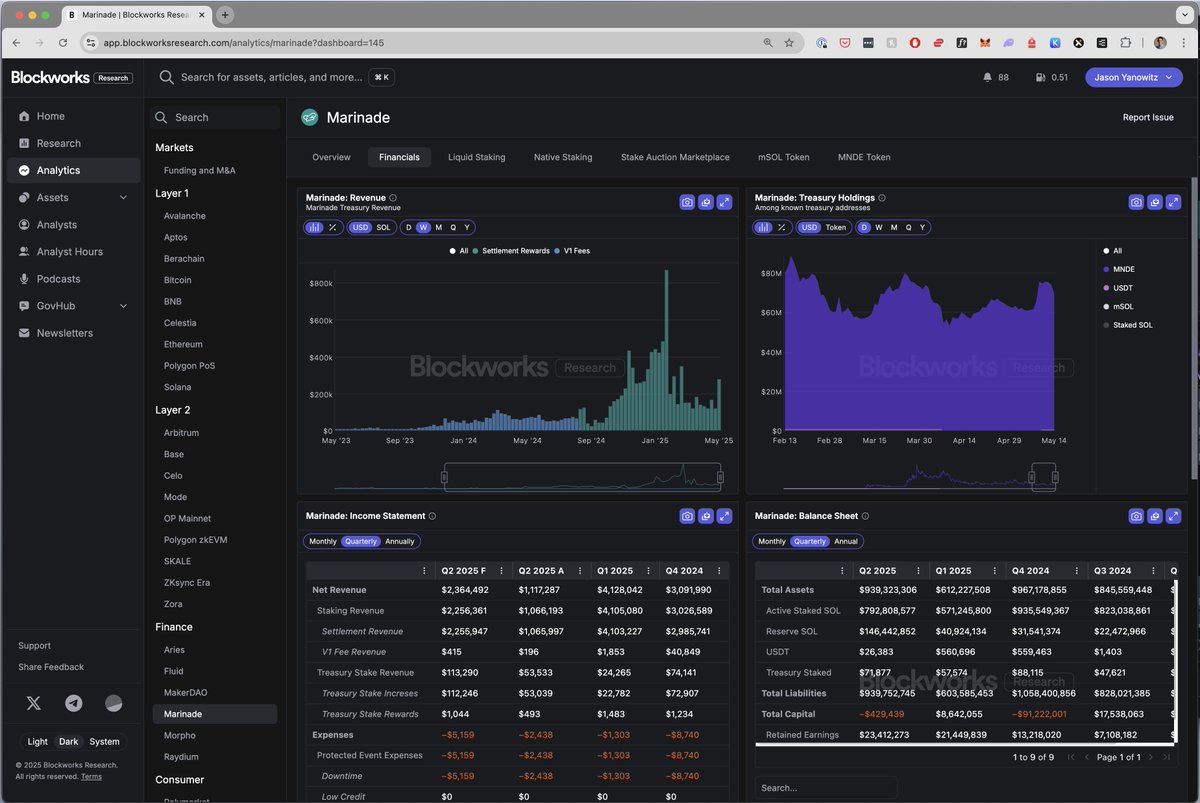Viewport: 1200px width, 803px height.
Task: Expand the GovHub menu in sidebar
Action: 124,306
